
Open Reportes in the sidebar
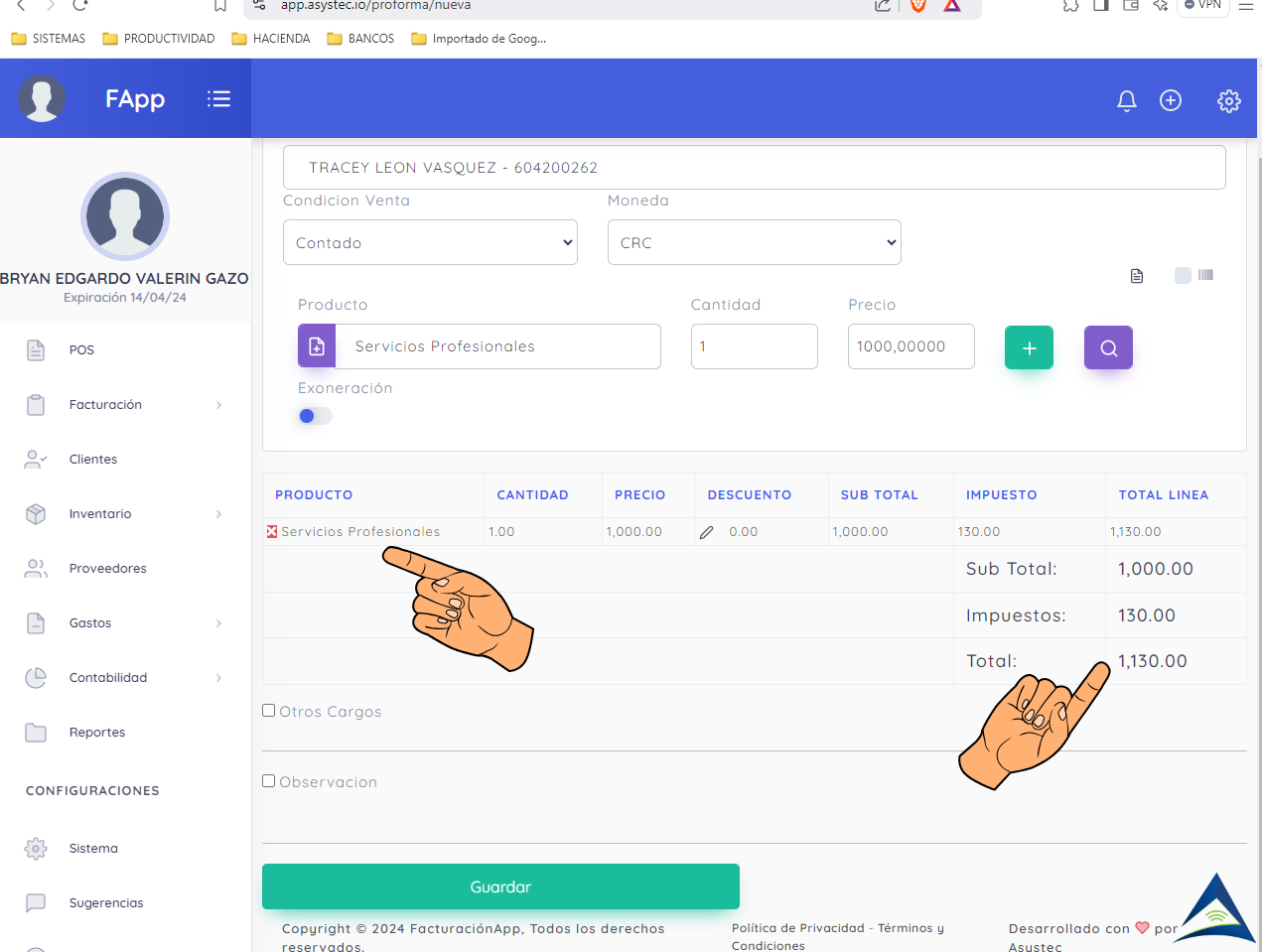click(97, 733)
